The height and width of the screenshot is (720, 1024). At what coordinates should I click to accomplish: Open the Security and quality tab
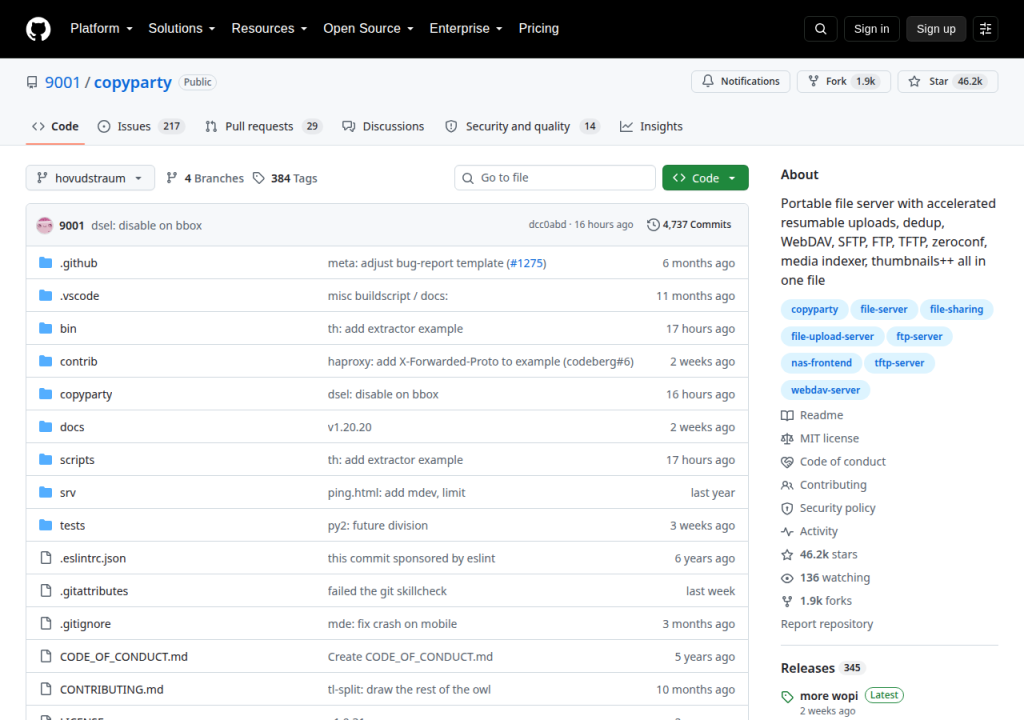(x=522, y=126)
